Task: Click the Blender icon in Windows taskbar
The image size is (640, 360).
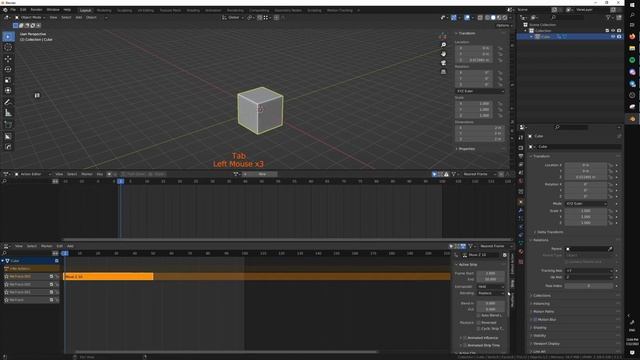Action: tap(632, 119)
